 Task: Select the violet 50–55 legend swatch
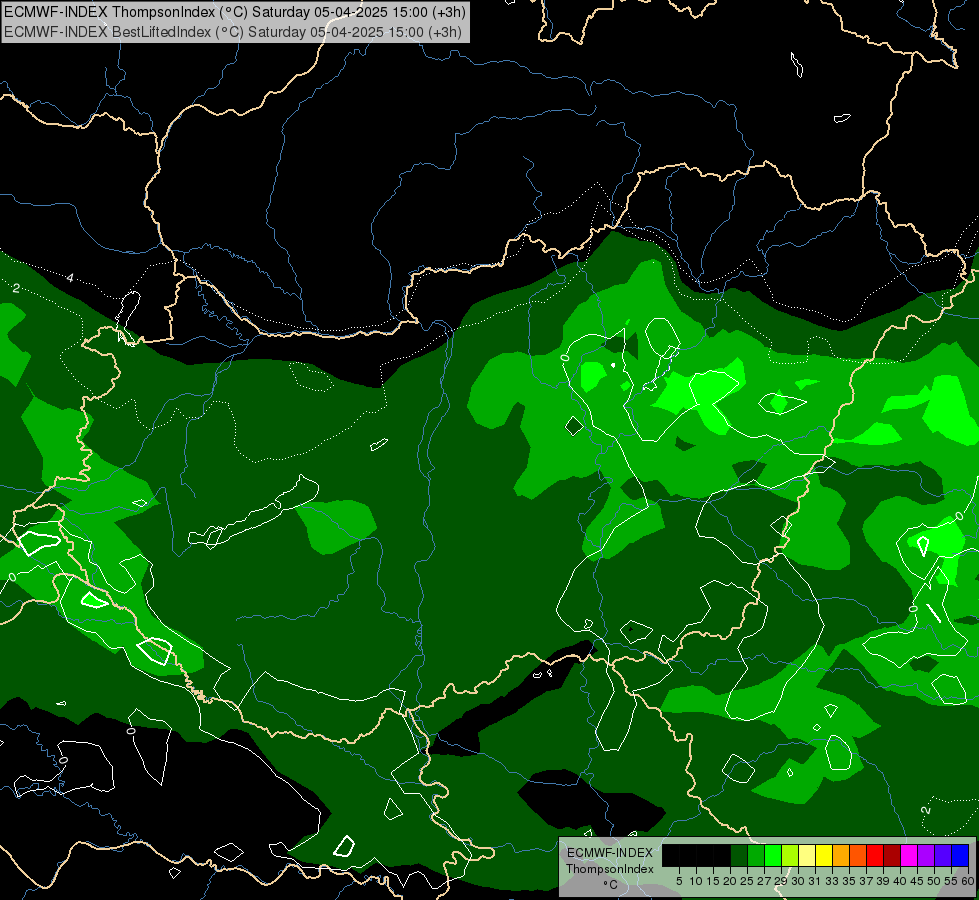[943, 855]
